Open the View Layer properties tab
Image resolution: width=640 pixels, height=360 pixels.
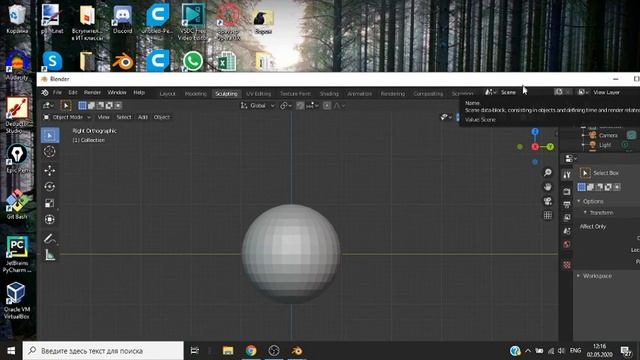point(567,218)
